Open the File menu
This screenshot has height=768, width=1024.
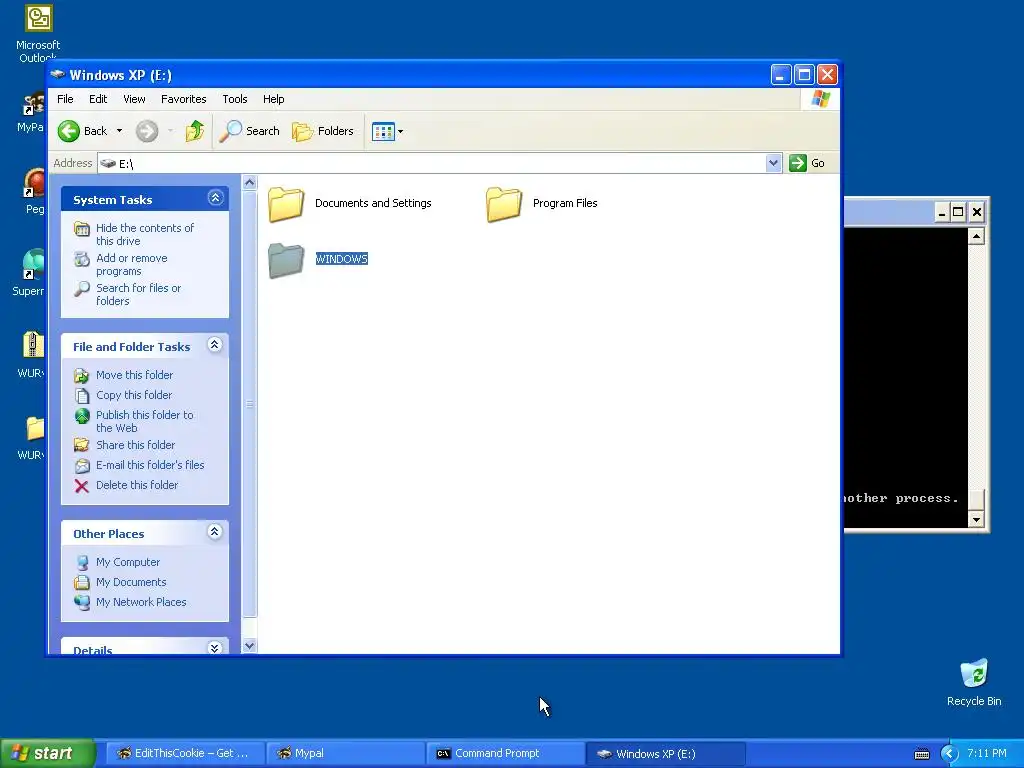coord(65,99)
